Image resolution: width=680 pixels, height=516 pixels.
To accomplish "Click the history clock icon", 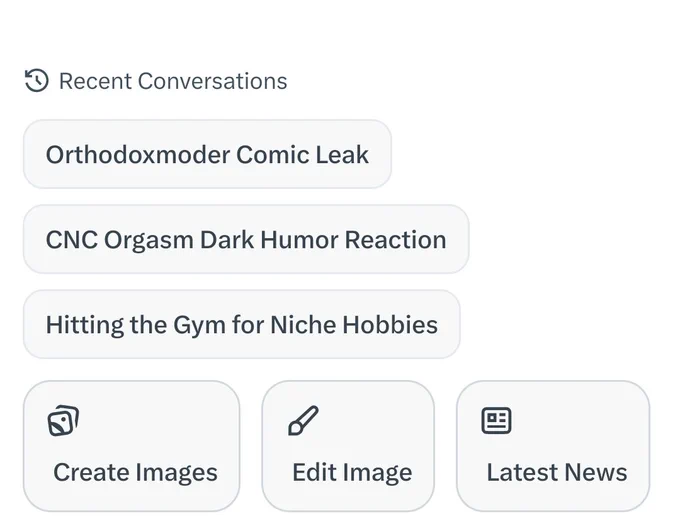I will point(37,81).
